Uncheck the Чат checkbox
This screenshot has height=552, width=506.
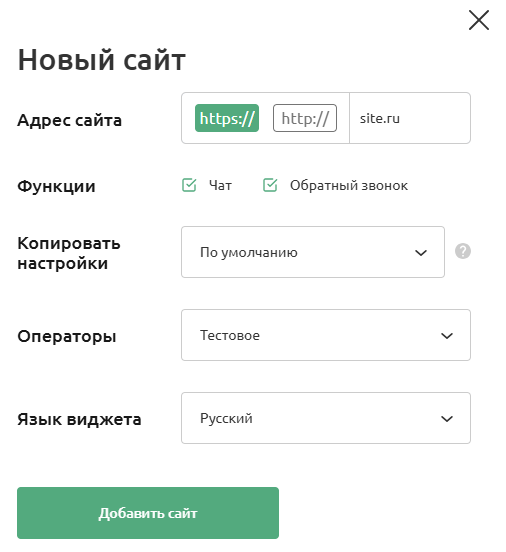pos(189,185)
